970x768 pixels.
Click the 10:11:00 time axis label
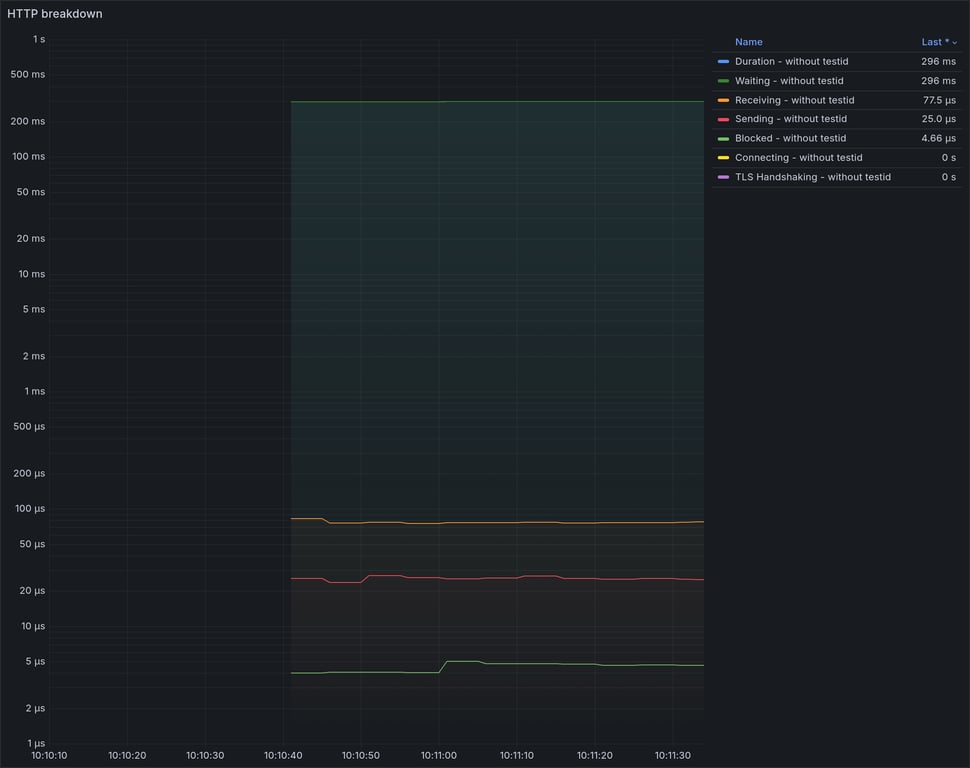[x=439, y=755]
